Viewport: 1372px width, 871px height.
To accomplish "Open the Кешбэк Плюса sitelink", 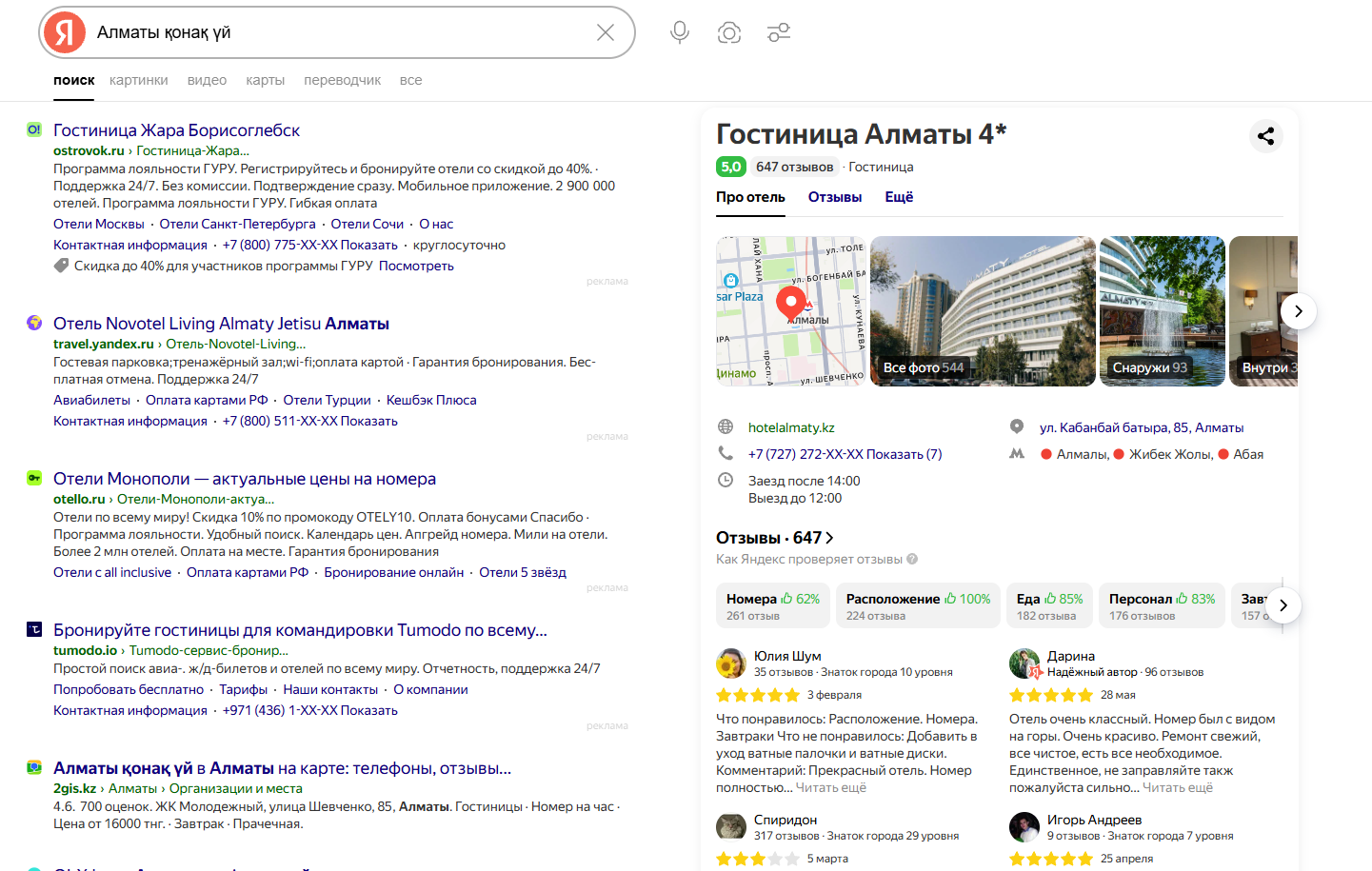I will coord(431,400).
